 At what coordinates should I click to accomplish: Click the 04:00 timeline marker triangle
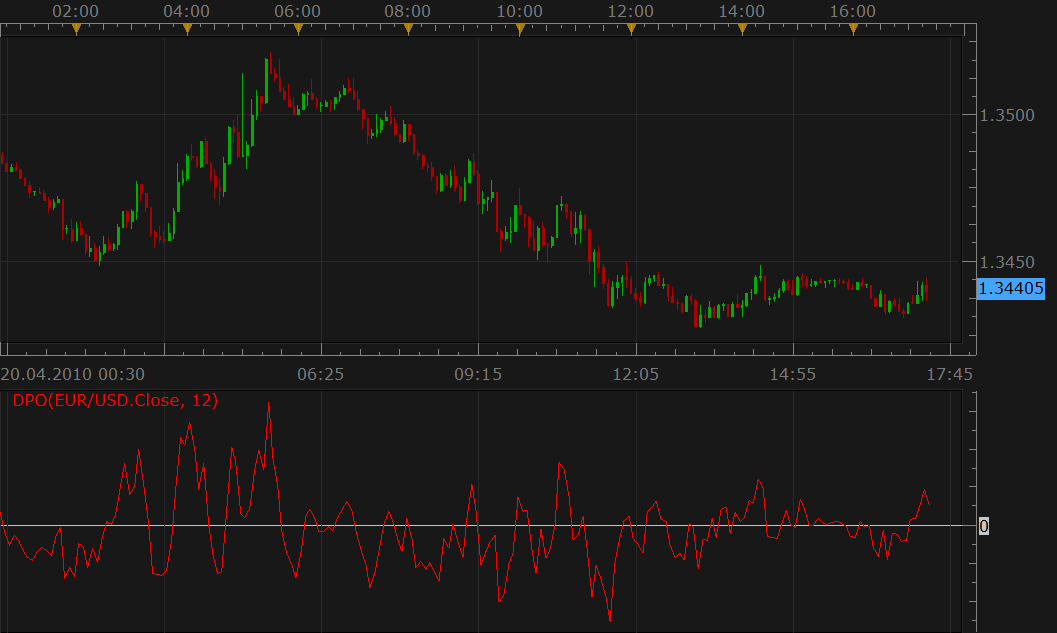(187, 29)
